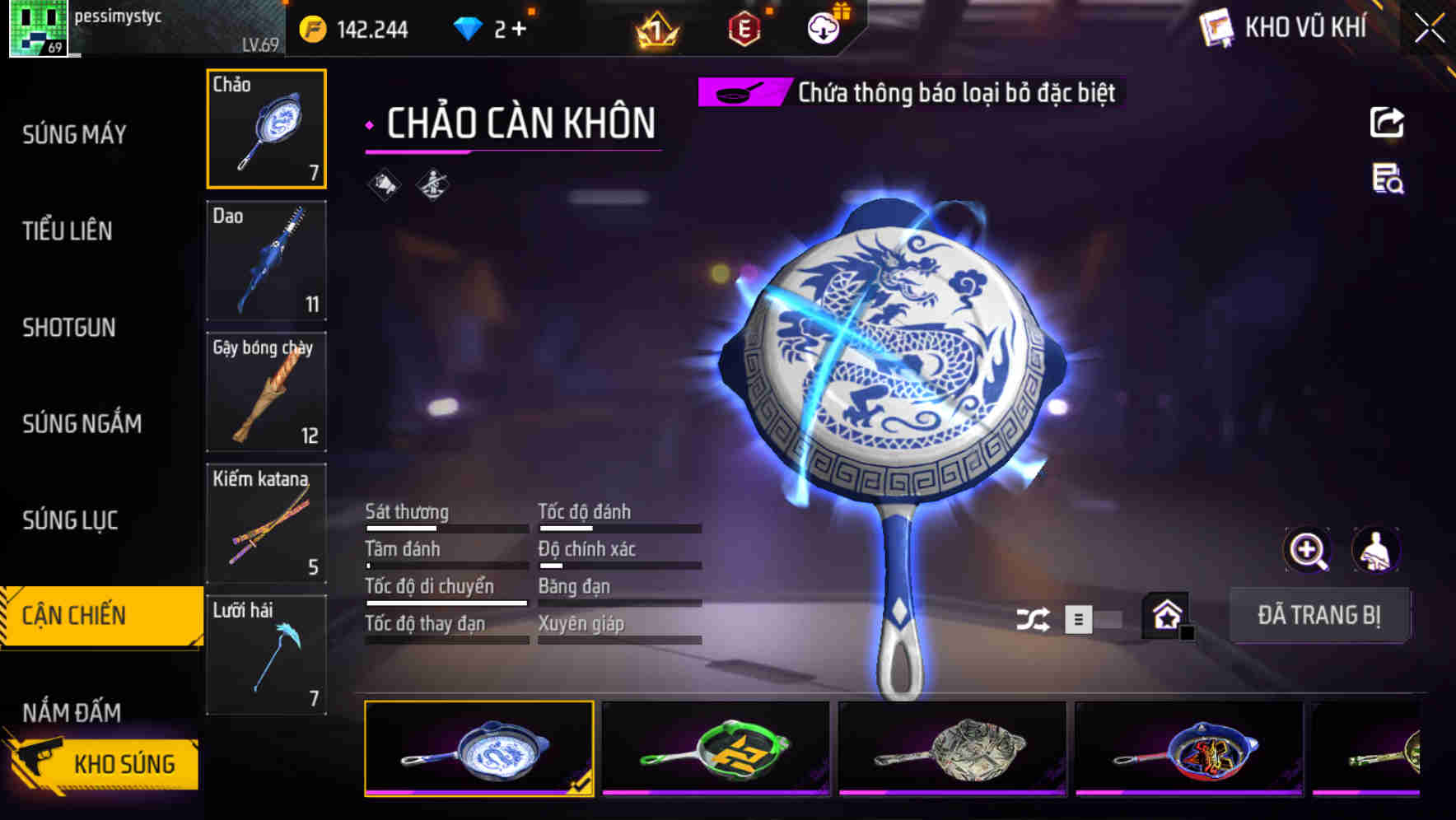This screenshot has width=1456, height=820.
Task: Open the gold rank crown icon
Action: (x=657, y=30)
